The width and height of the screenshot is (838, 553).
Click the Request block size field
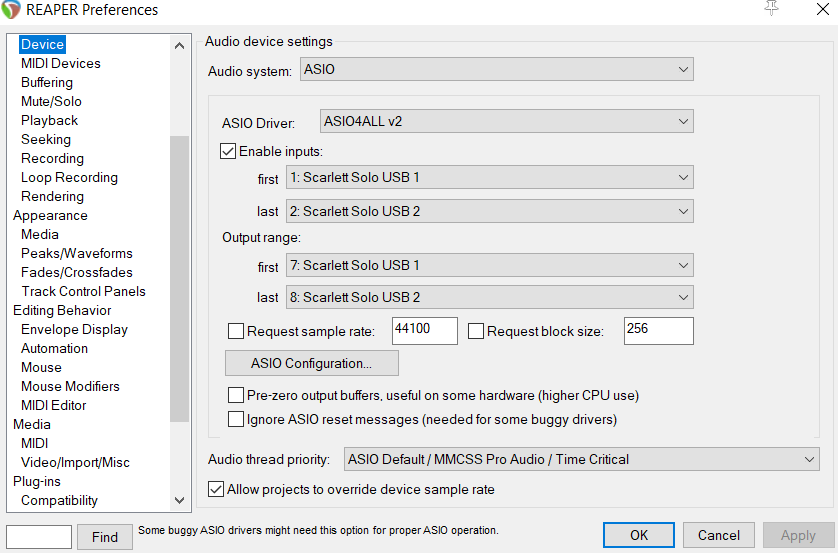[658, 331]
